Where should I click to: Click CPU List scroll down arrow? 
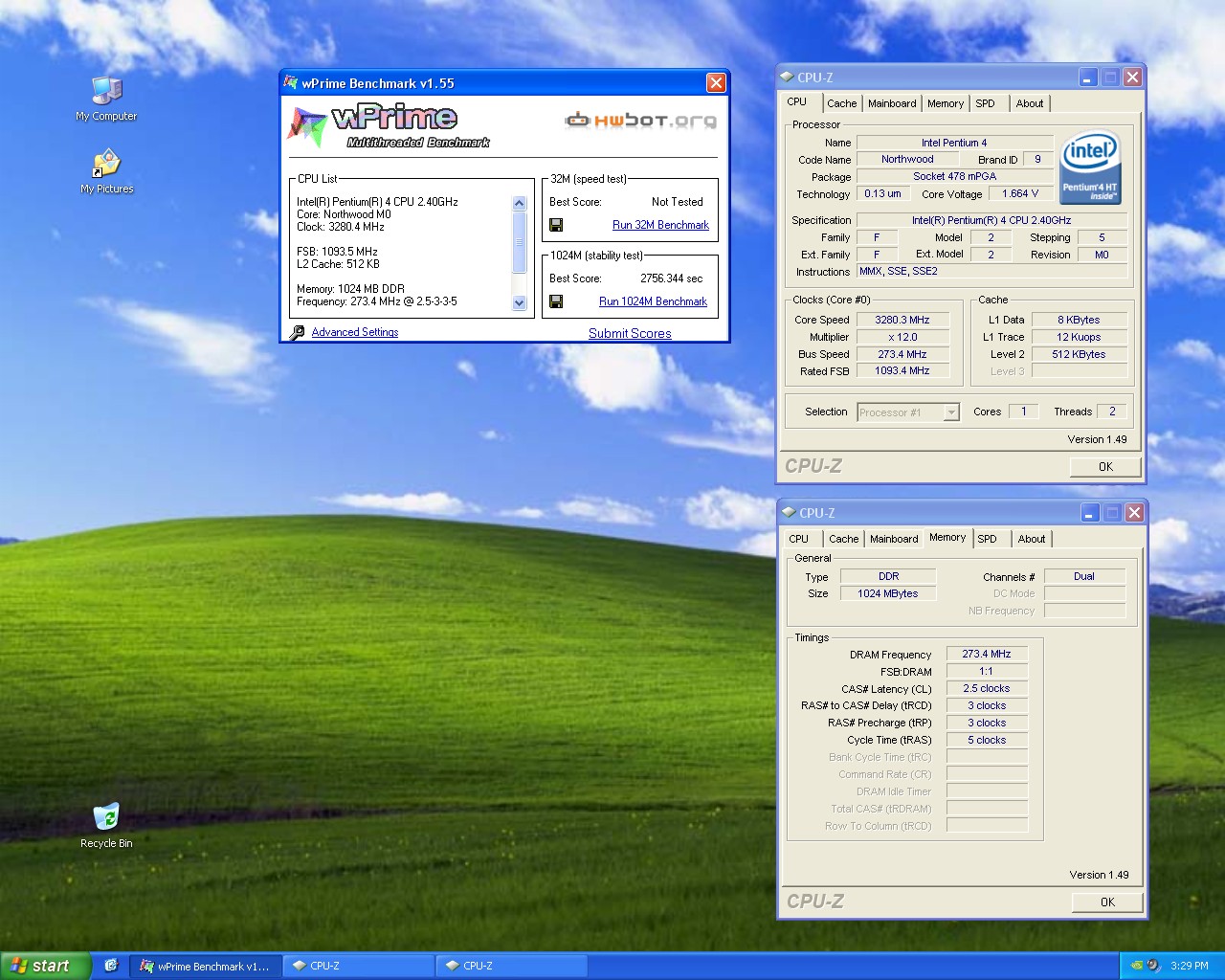coord(520,303)
